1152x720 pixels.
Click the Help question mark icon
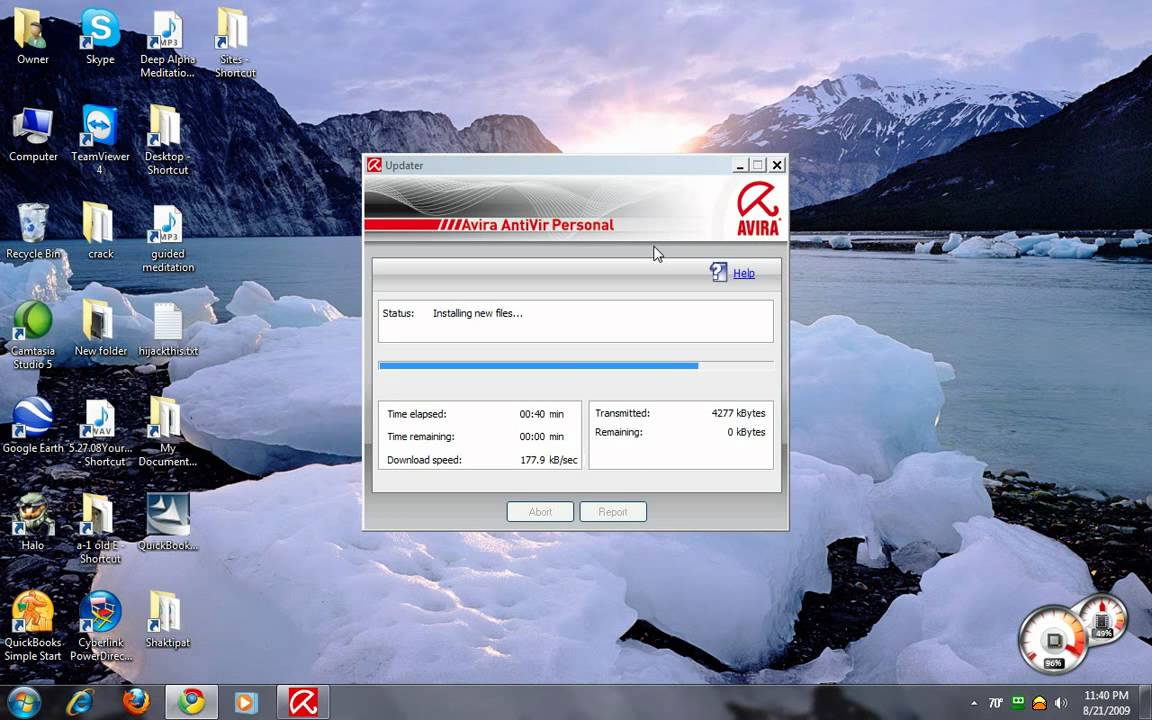pyautogui.click(x=718, y=273)
